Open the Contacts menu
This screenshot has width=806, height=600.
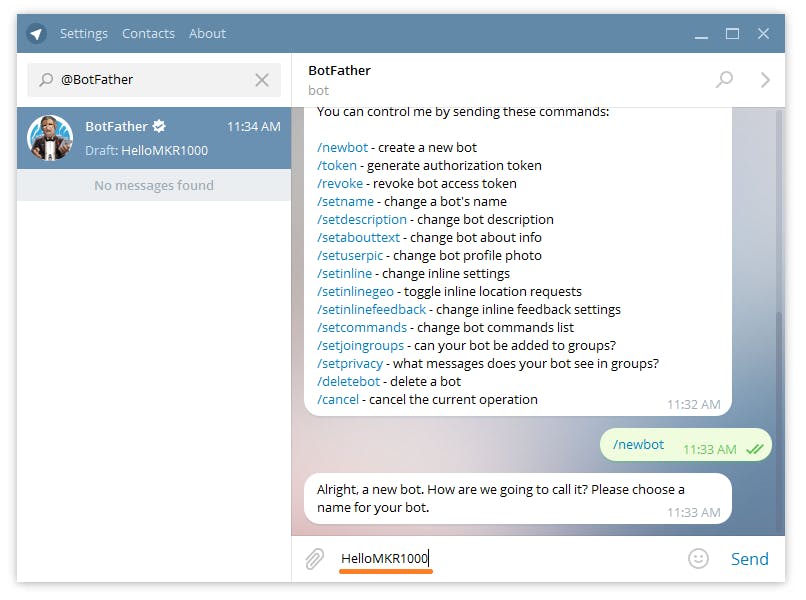pyautogui.click(x=148, y=33)
